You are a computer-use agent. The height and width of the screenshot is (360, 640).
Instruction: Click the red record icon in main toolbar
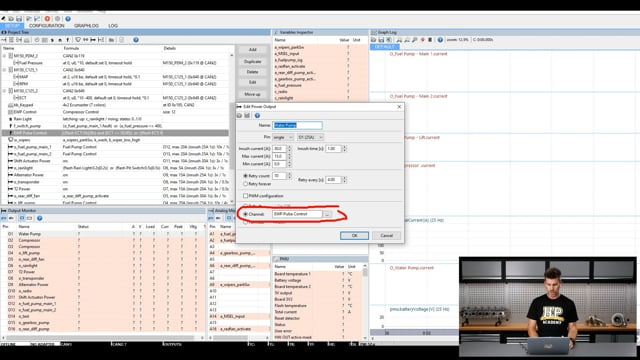[47, 19]
